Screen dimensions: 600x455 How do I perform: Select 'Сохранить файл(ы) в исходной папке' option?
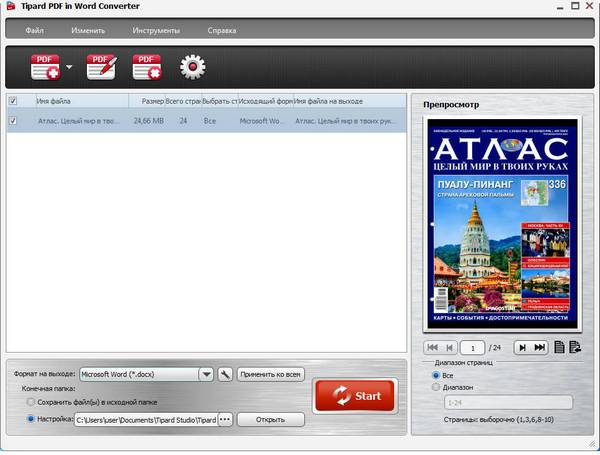[32, 401]
